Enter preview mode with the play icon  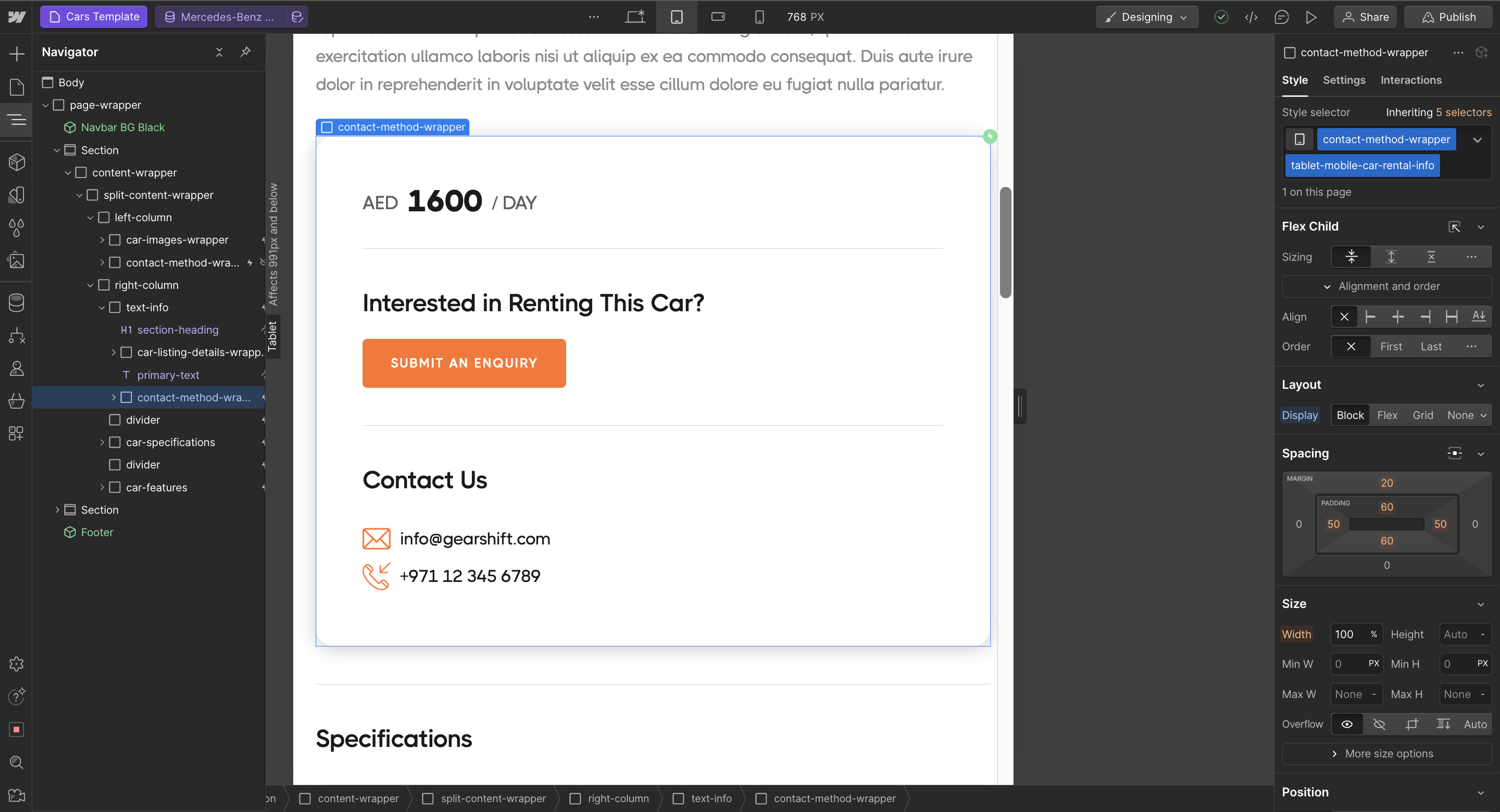1312,17
